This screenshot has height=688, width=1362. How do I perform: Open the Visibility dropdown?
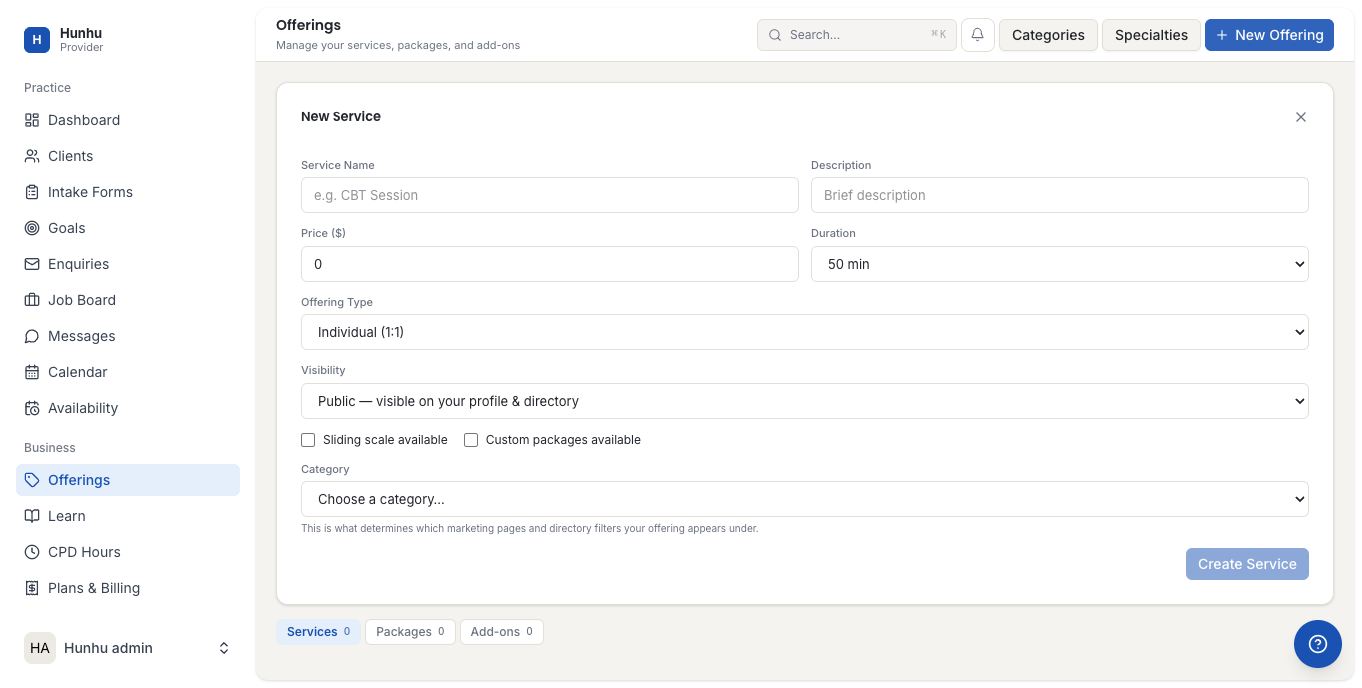pos(805,401)
